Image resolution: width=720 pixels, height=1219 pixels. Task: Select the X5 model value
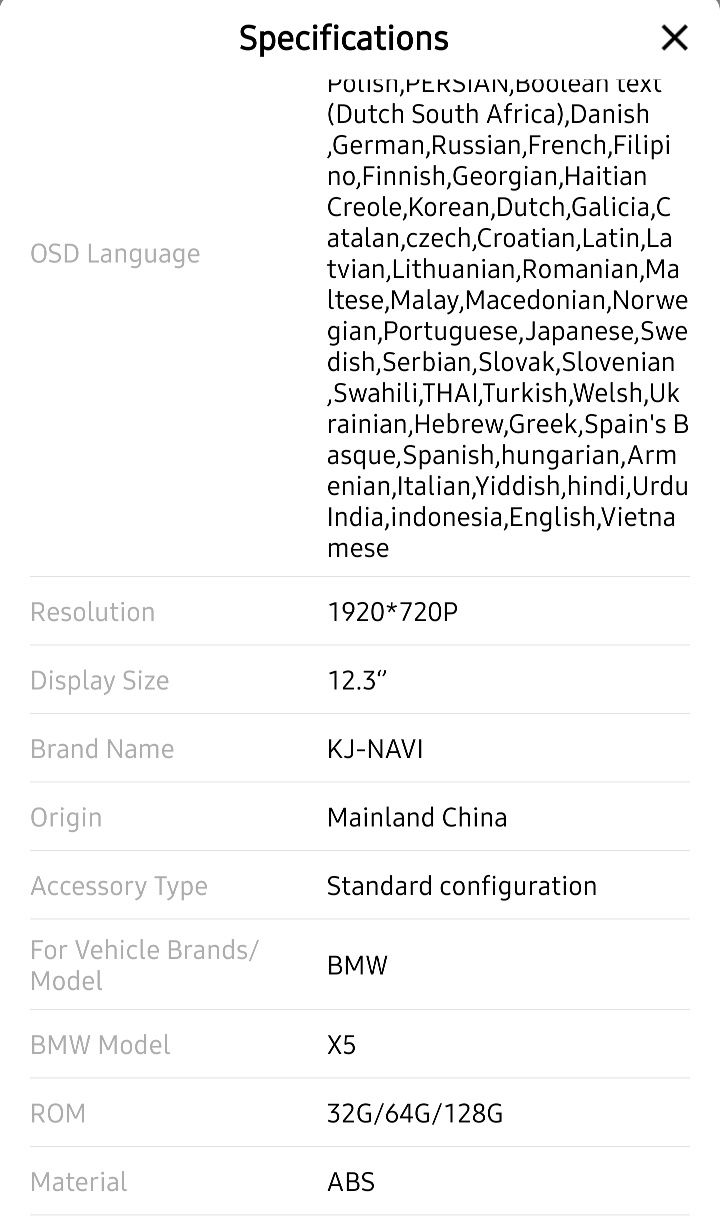(341, 1045)
